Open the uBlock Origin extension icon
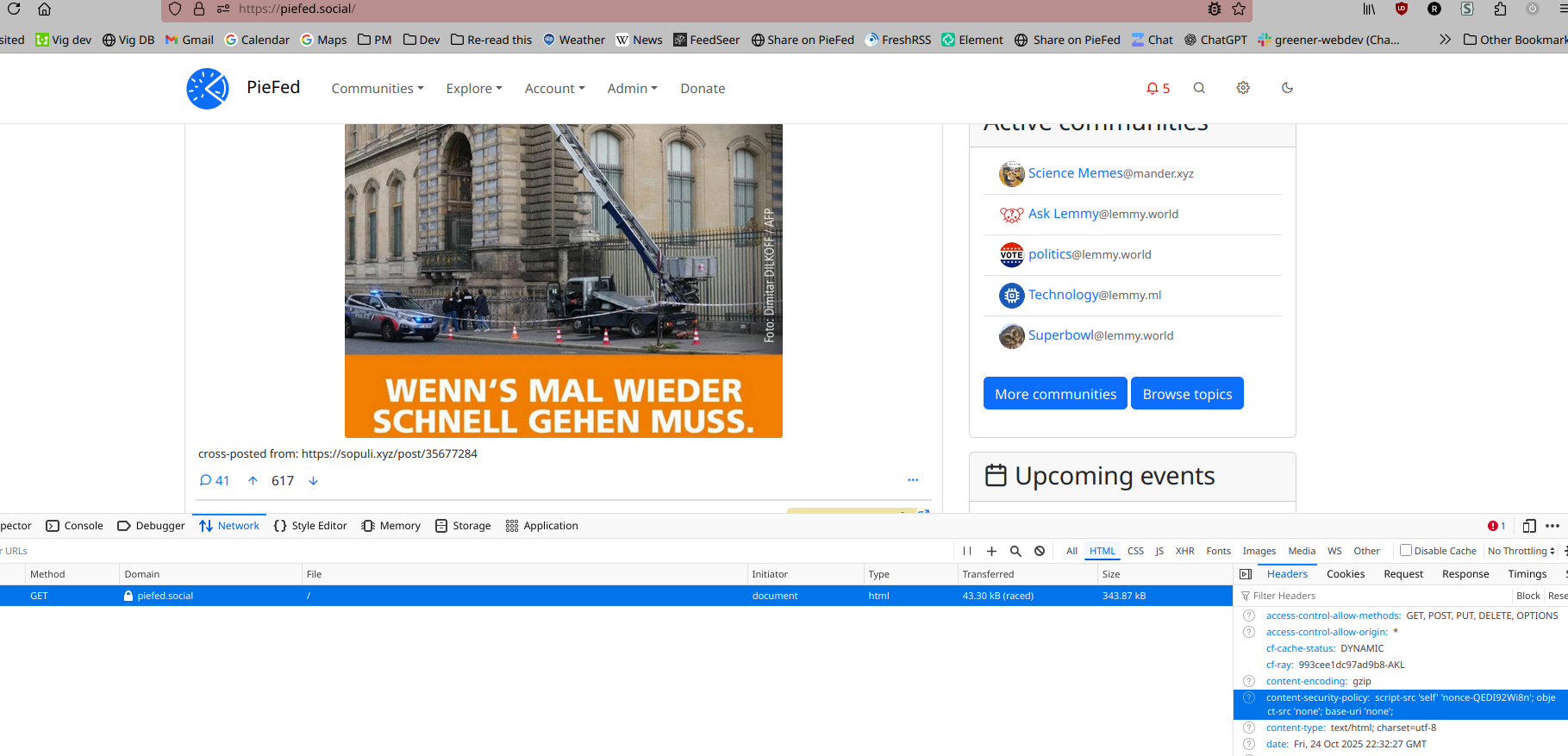The width and height of the screenshot is (1568, 756). (x=1402, y=9)
